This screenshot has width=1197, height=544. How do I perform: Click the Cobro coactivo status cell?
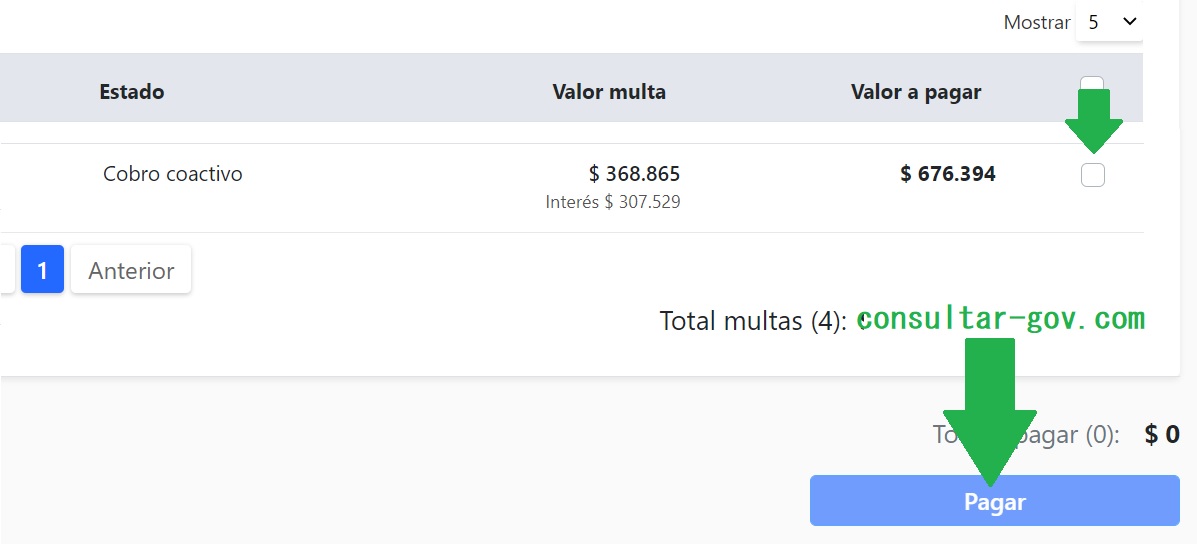tap(172, 174)
